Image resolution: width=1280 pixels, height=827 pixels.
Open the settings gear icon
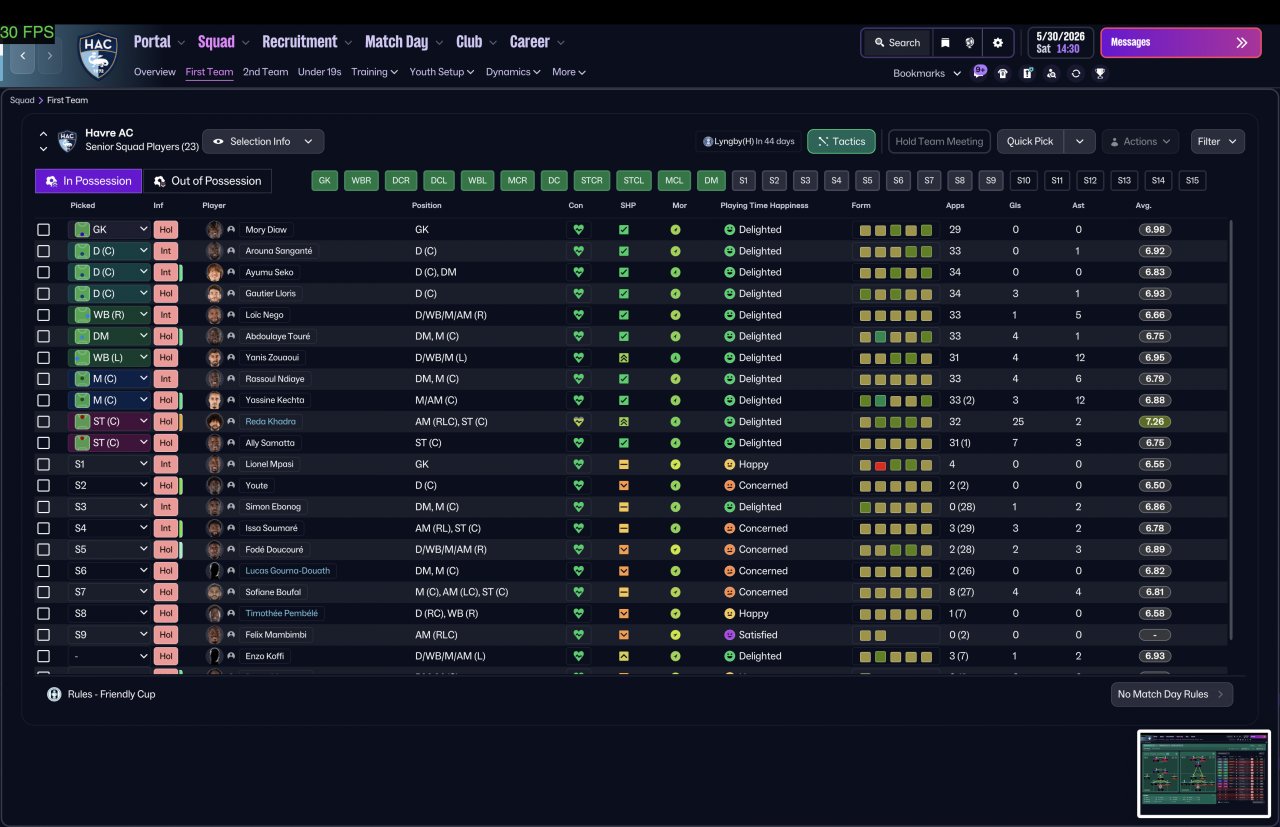997,43
